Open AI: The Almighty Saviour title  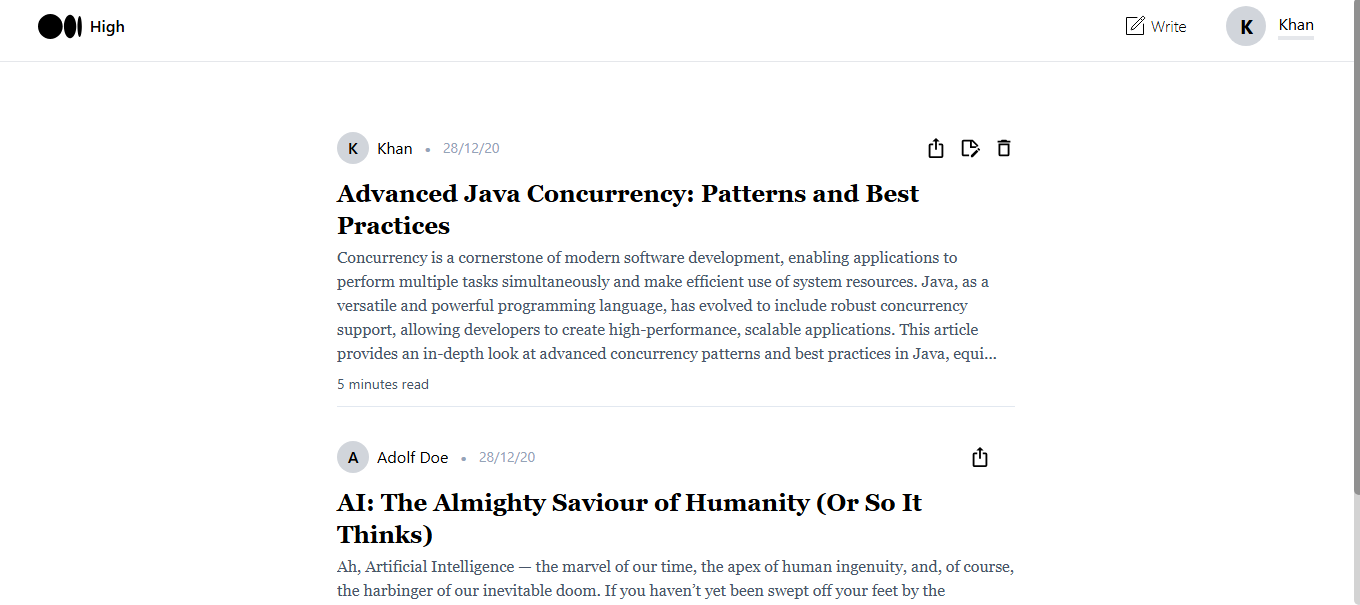click(x=630, y=518)
